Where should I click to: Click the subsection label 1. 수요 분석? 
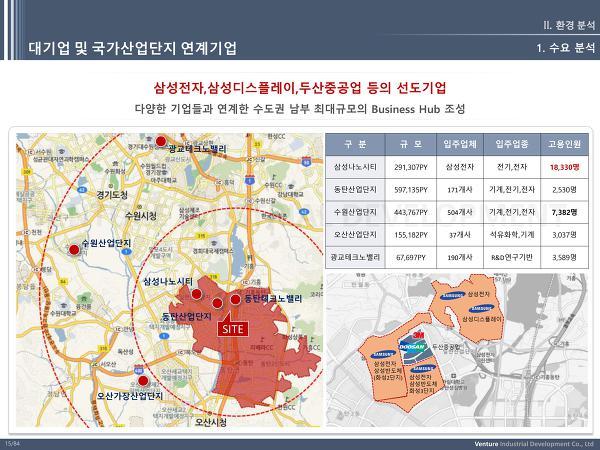click(566, 48)
